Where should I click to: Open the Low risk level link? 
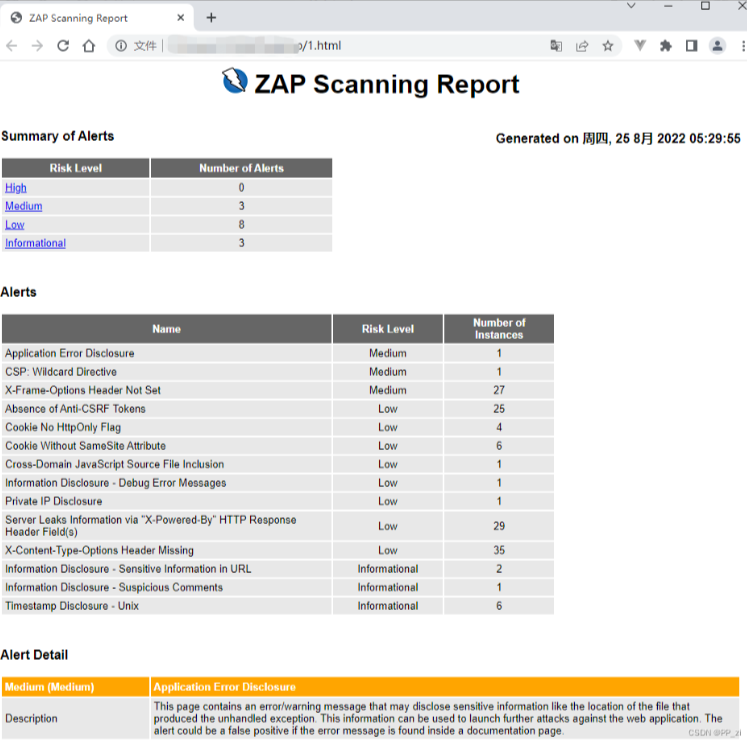pos(15,225)
